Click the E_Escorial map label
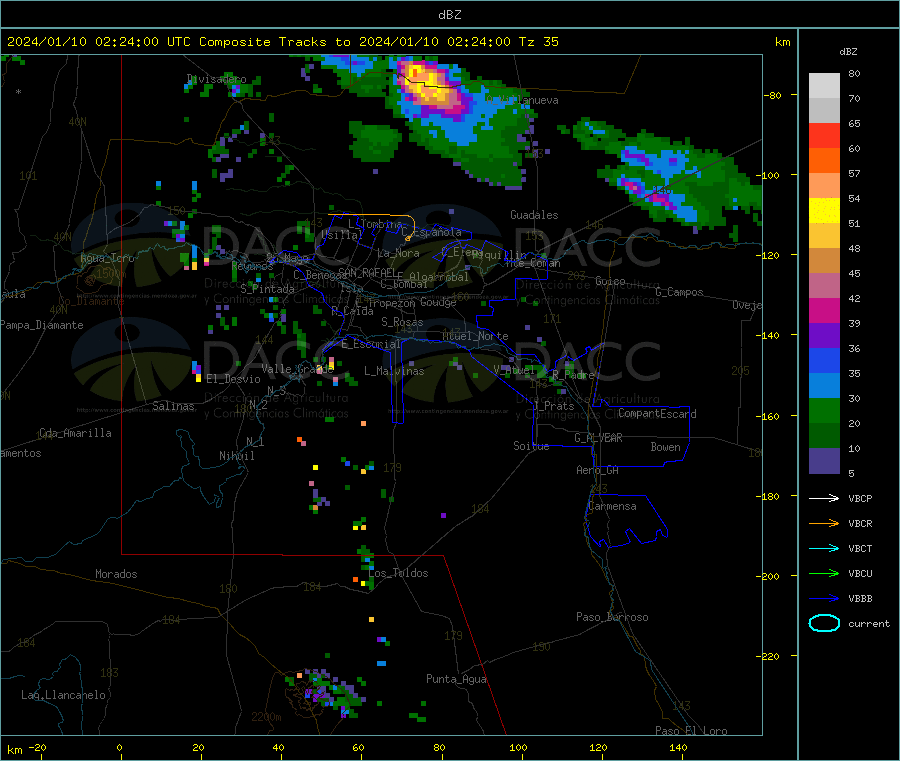The height and width of the screenshot is (761, 900). click(x=371, y=344)
